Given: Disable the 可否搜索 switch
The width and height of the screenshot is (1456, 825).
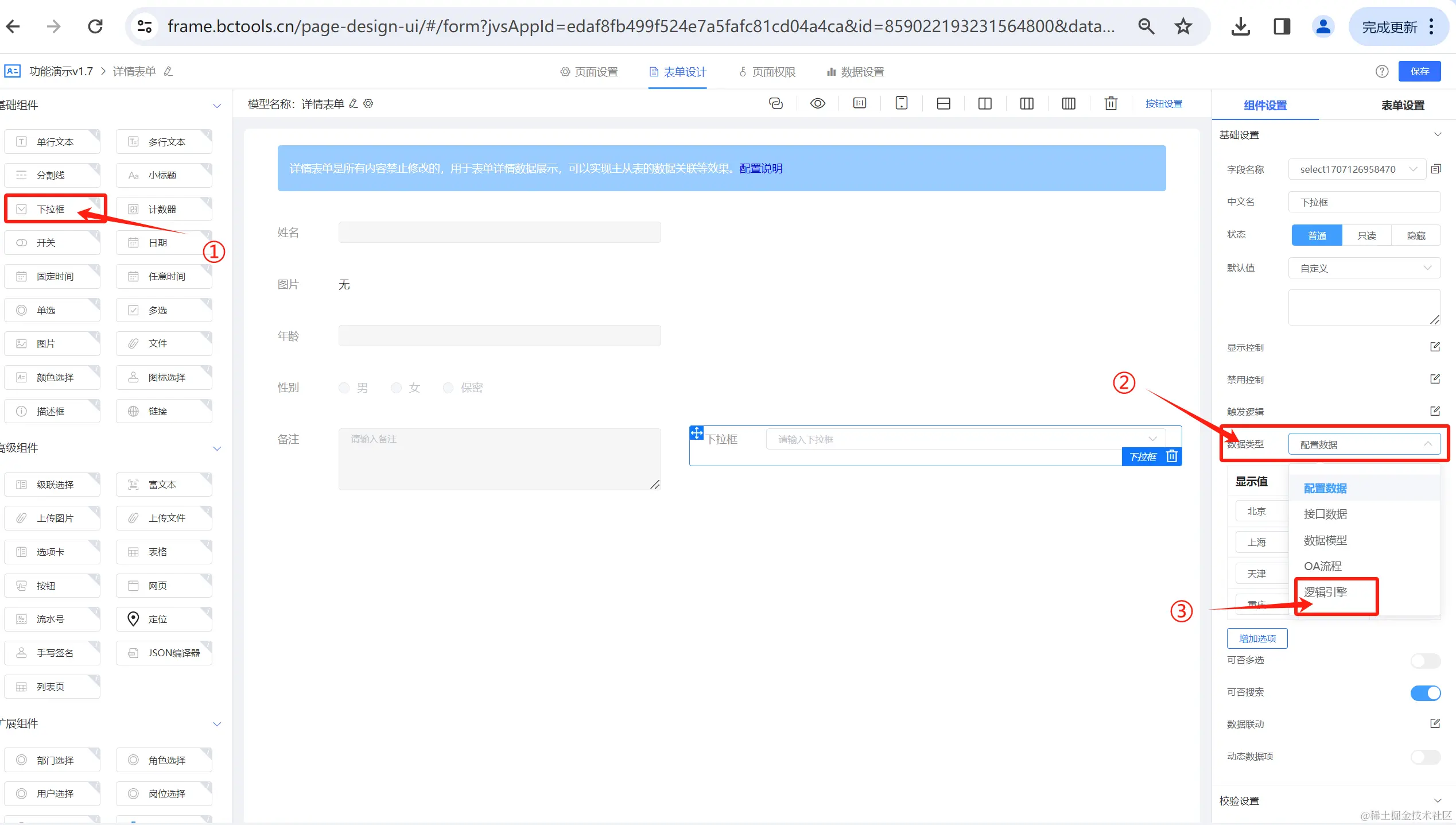Looking at the screenshot, I should click(1425, 692).
